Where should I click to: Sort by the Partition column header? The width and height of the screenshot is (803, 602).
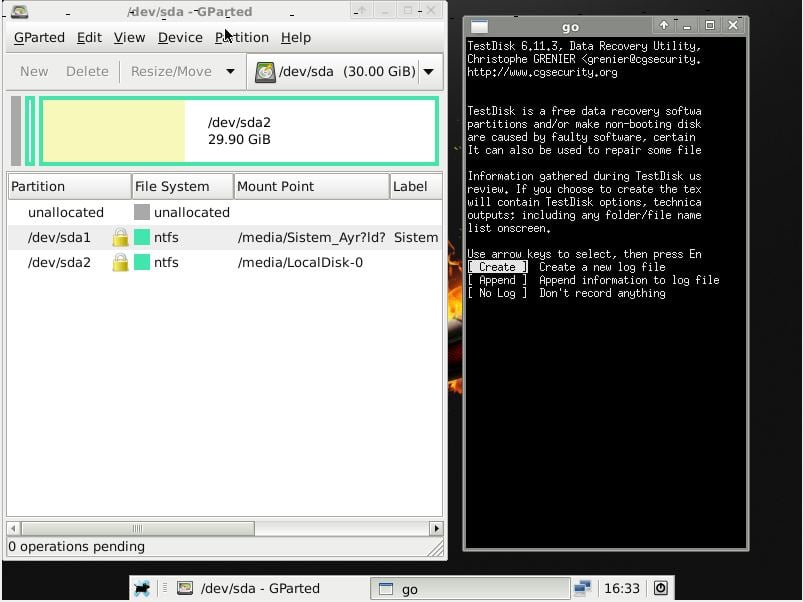(x=69, y=186)
